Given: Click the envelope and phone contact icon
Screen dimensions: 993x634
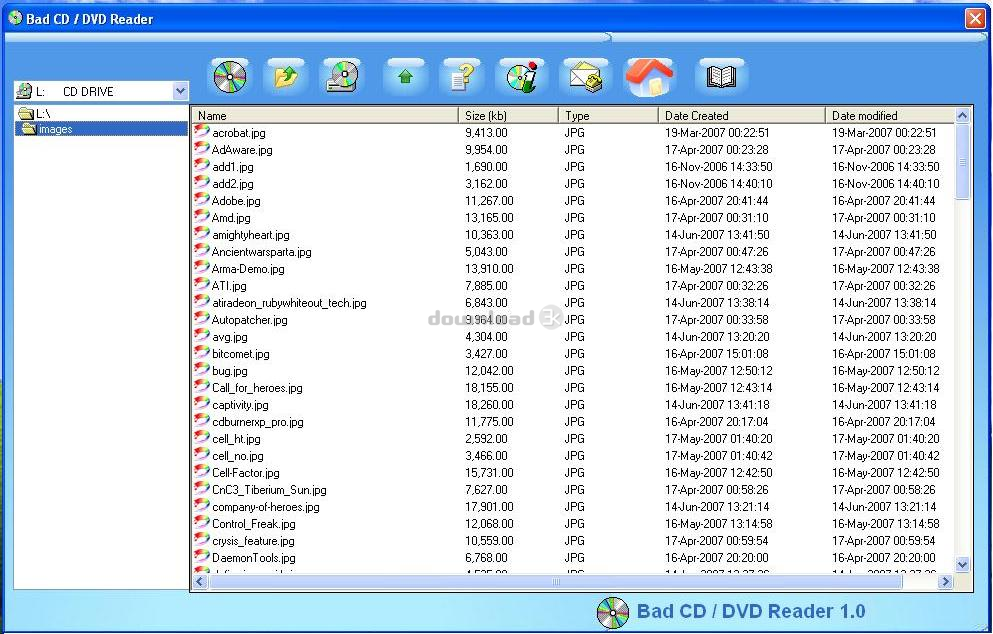Looking at the screenshot, I should click(x=586, y=77).
